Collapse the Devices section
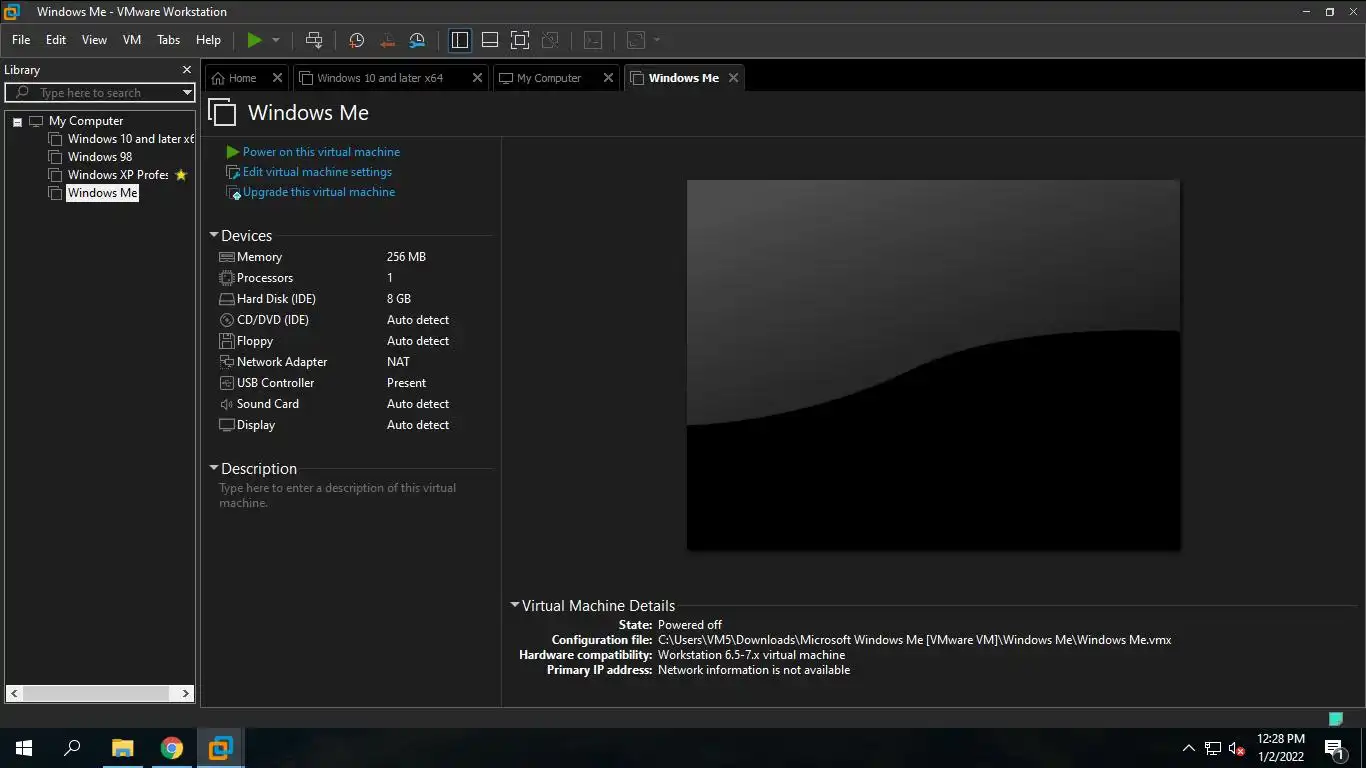 (x=214, y=236)
